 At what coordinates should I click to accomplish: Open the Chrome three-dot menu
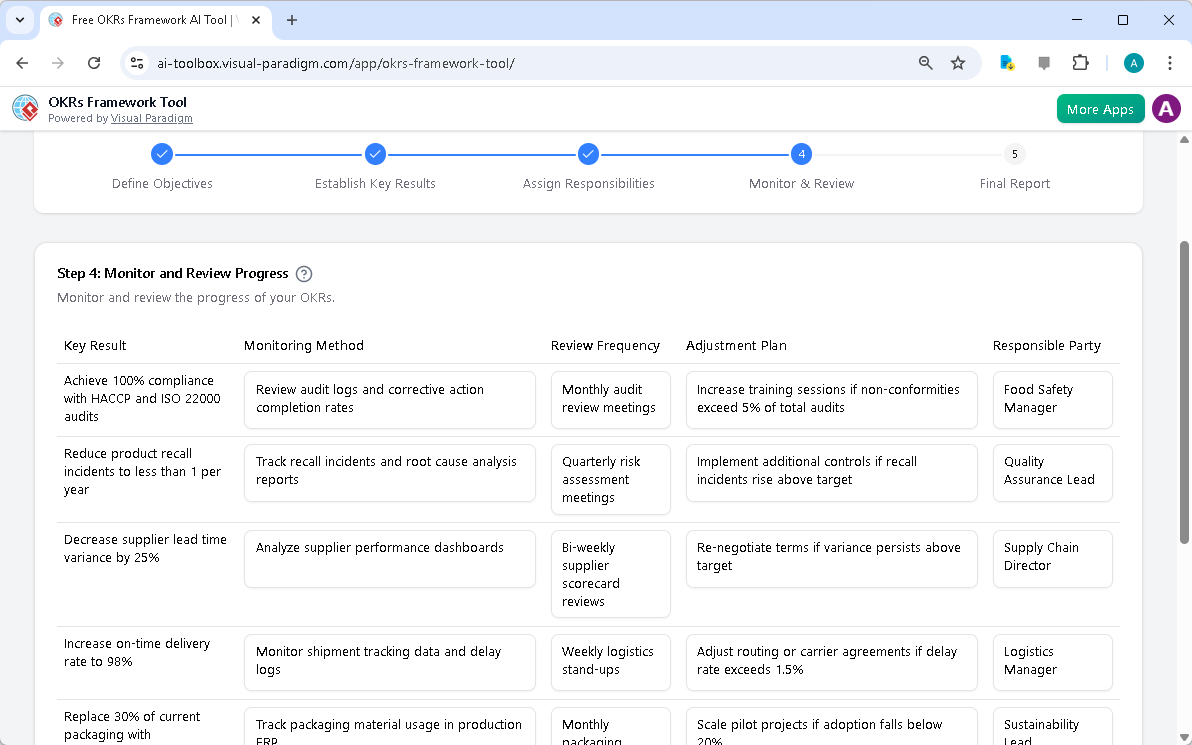(1170, 62)
